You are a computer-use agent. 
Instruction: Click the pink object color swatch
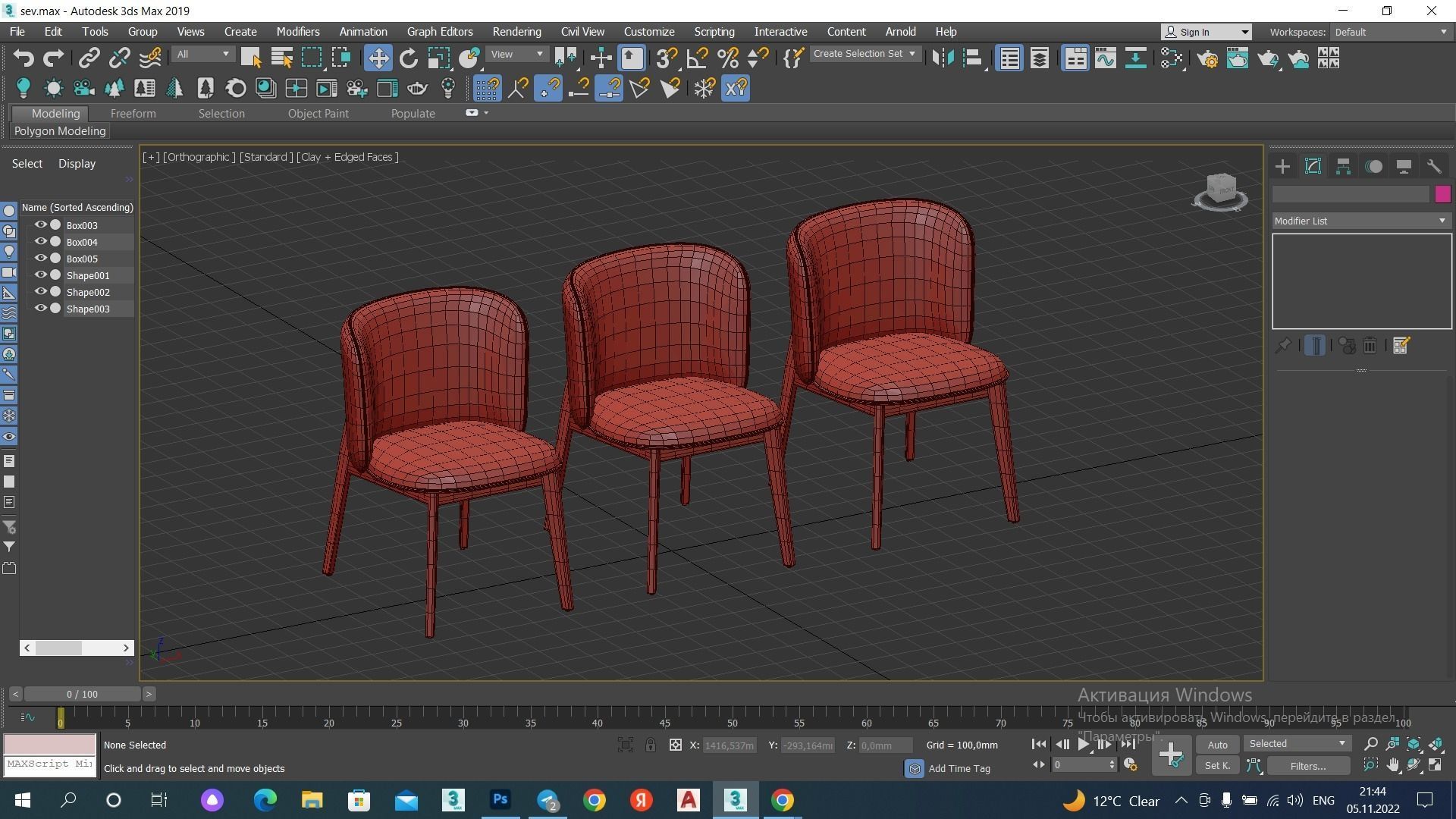(x=1442, y=194)
